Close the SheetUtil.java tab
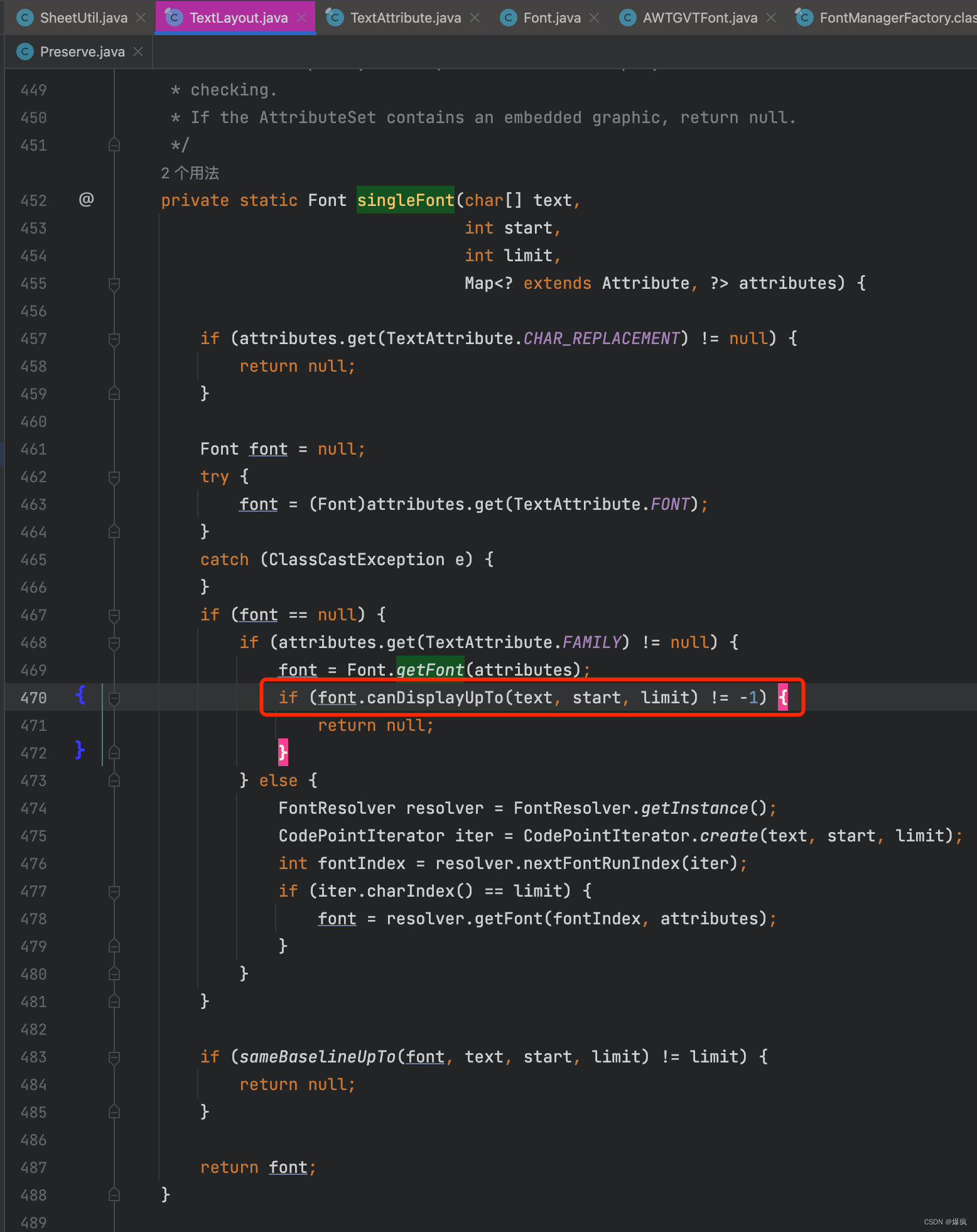 point(141,18)
